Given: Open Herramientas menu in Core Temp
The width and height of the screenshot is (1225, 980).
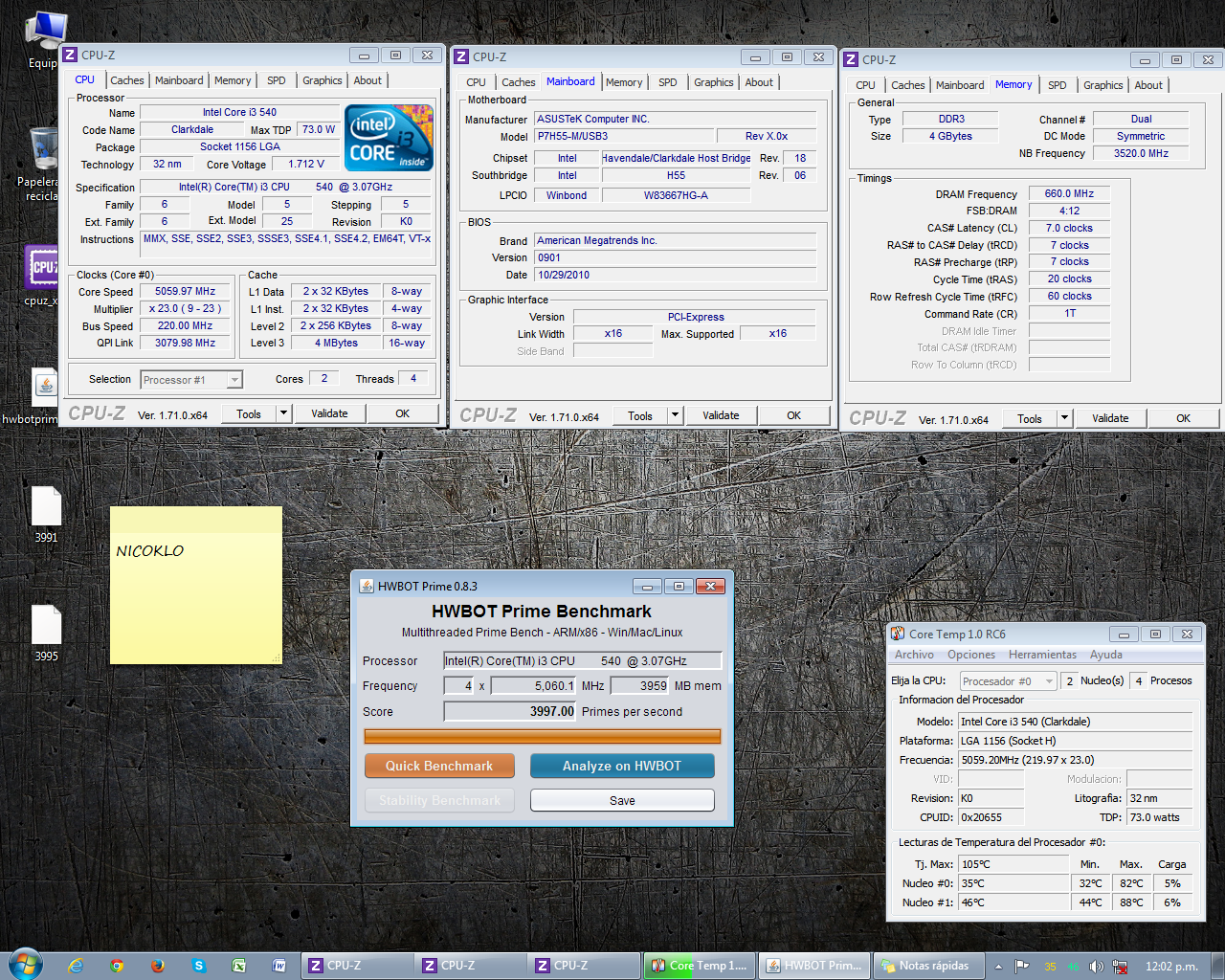Looking at the screenshot, I should (1042, 655).
